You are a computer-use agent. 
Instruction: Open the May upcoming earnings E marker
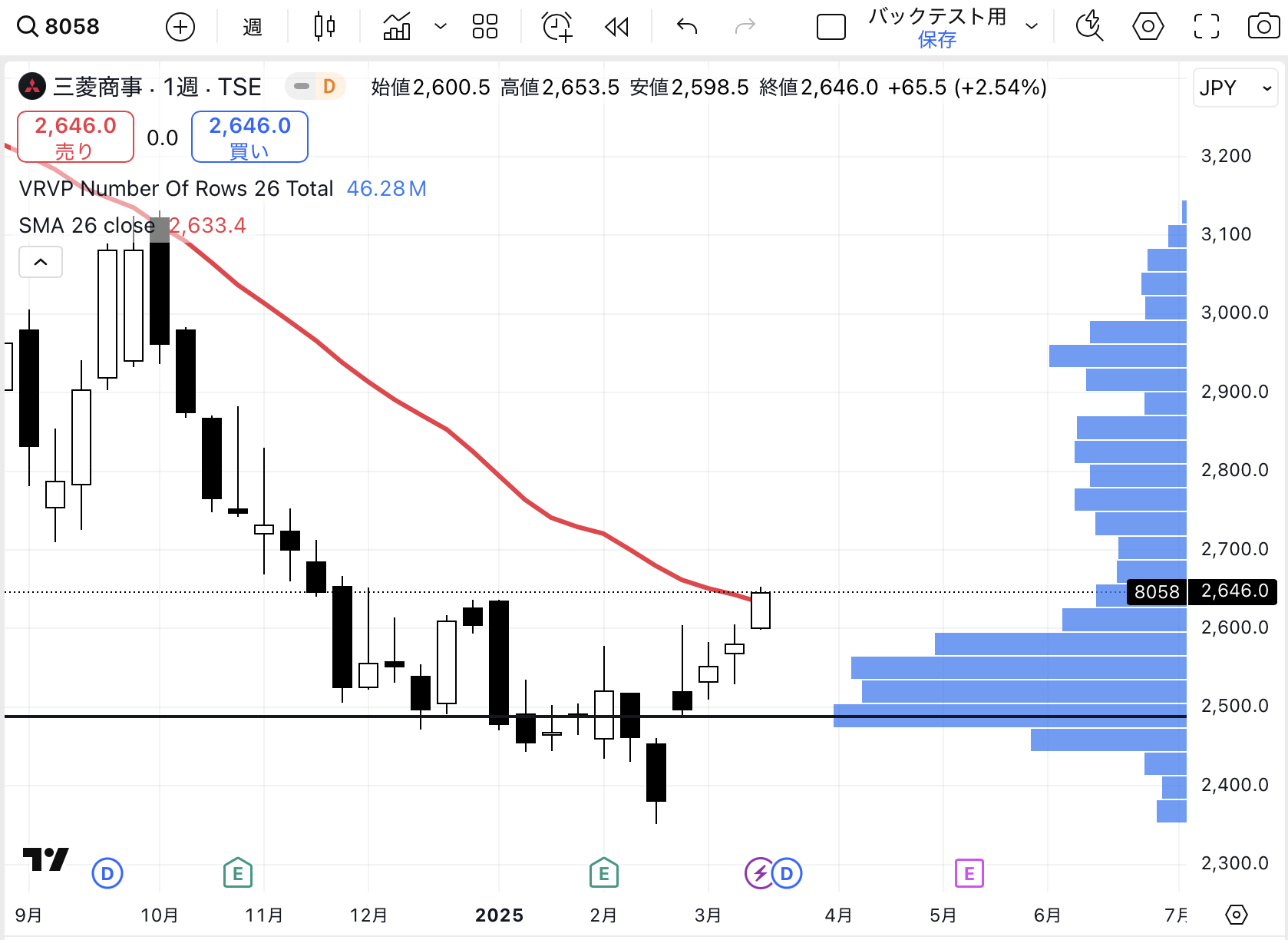click(x=969, y=873)
